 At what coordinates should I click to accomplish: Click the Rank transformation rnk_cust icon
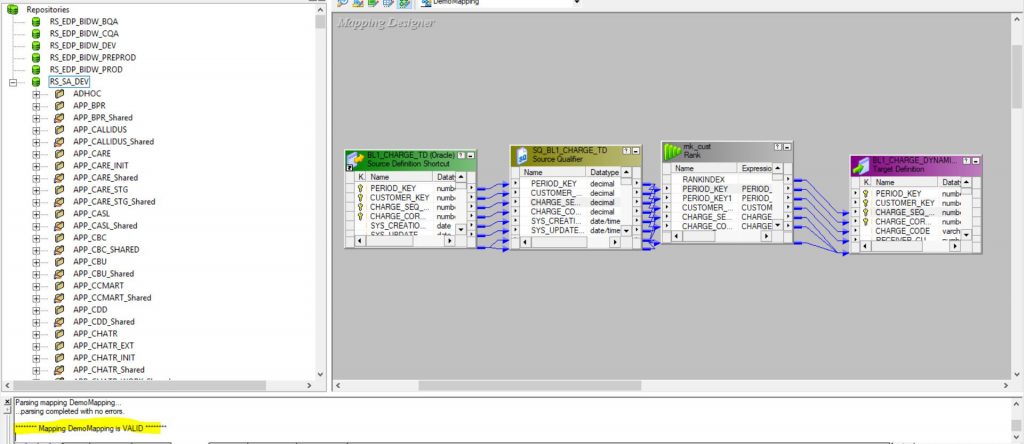(x=673, y=151)
